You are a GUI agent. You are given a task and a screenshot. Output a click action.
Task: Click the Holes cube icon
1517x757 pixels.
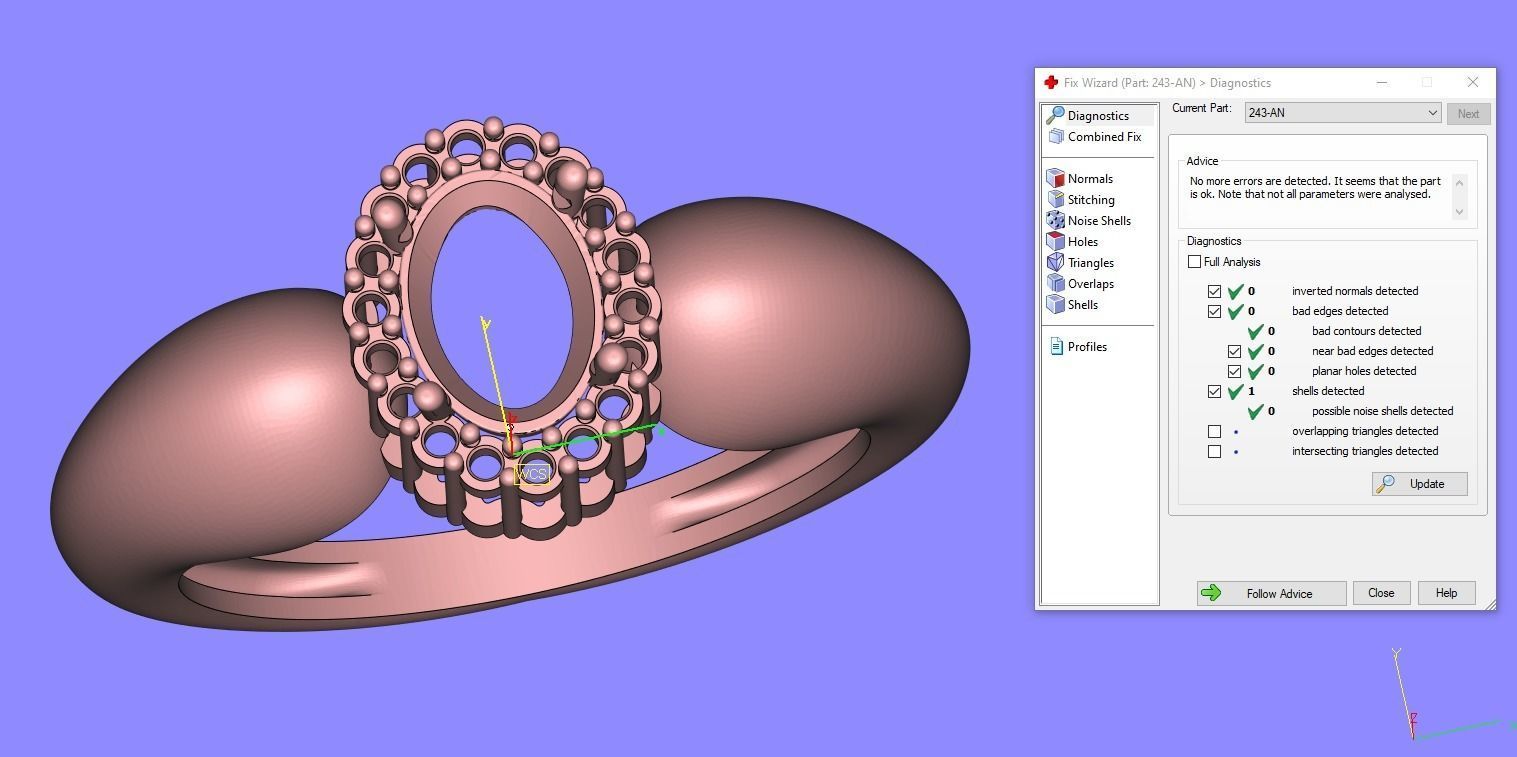[x=1055, y=242]
